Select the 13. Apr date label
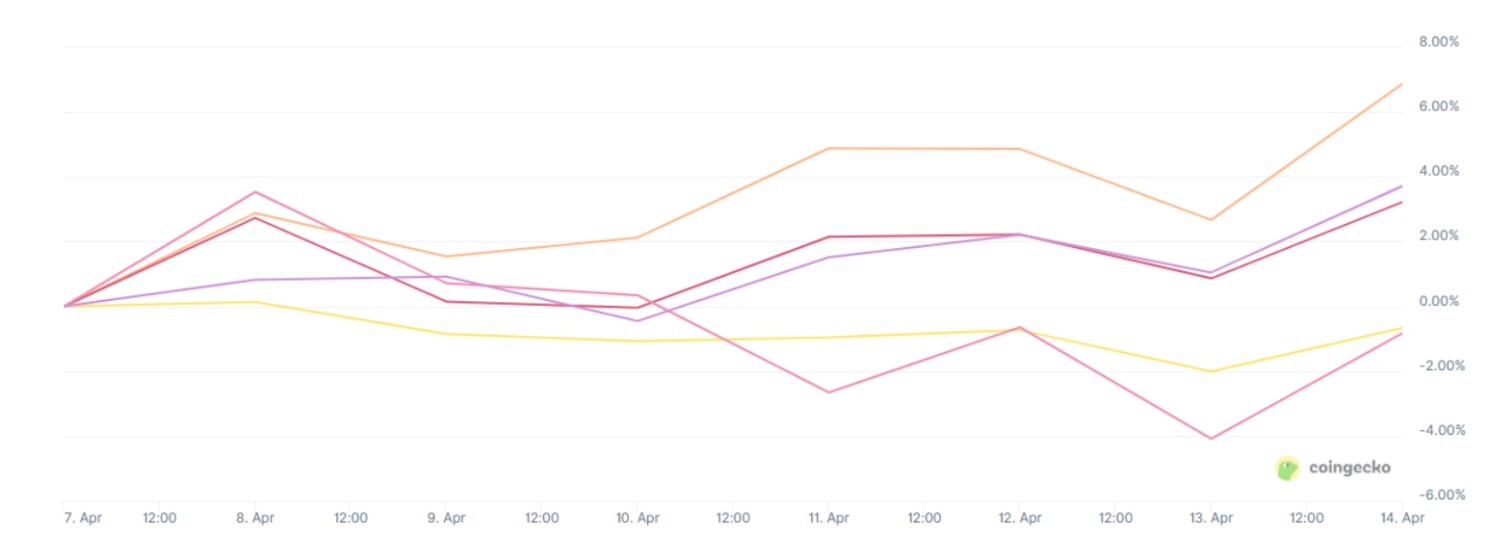This screenshot has height=545, width=1502. (x=1211, y=518)
